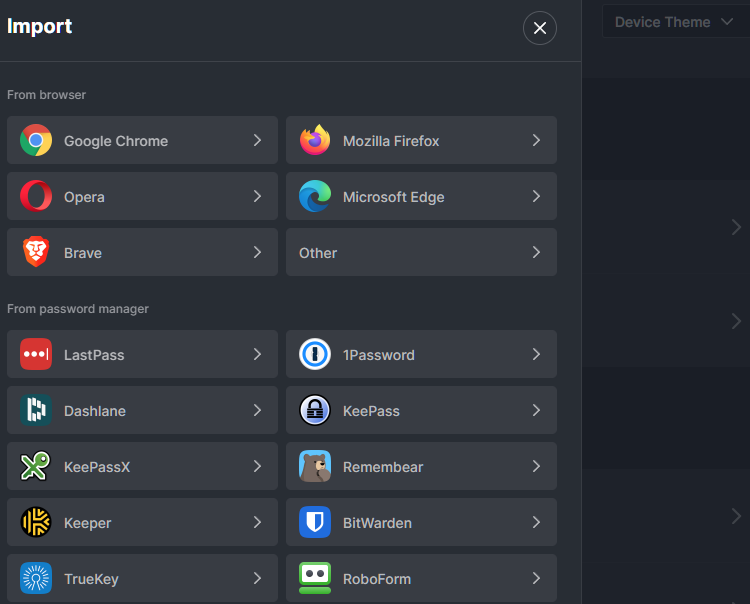The width and height of the screenshot is (750, 604).
Task: Click the Brave lion icon
Action: 36,252
